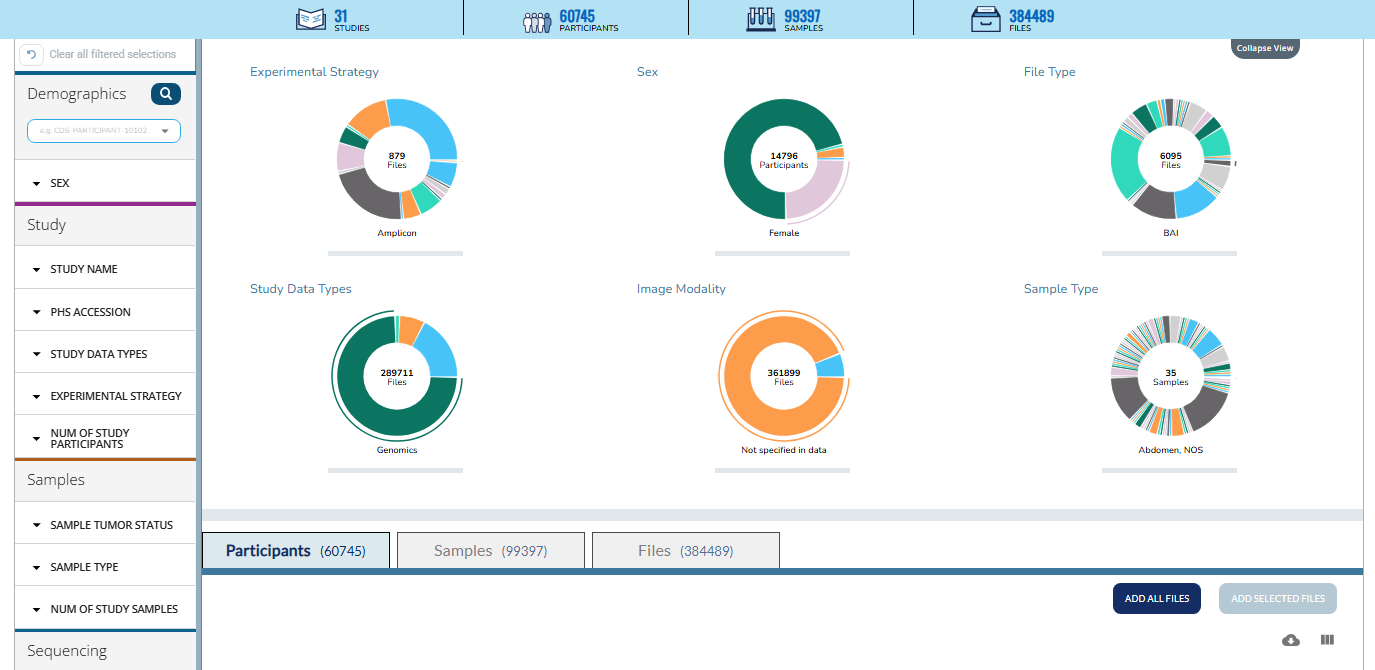
Task: Click the Study Data Types chart title
Action: [301, 289]
